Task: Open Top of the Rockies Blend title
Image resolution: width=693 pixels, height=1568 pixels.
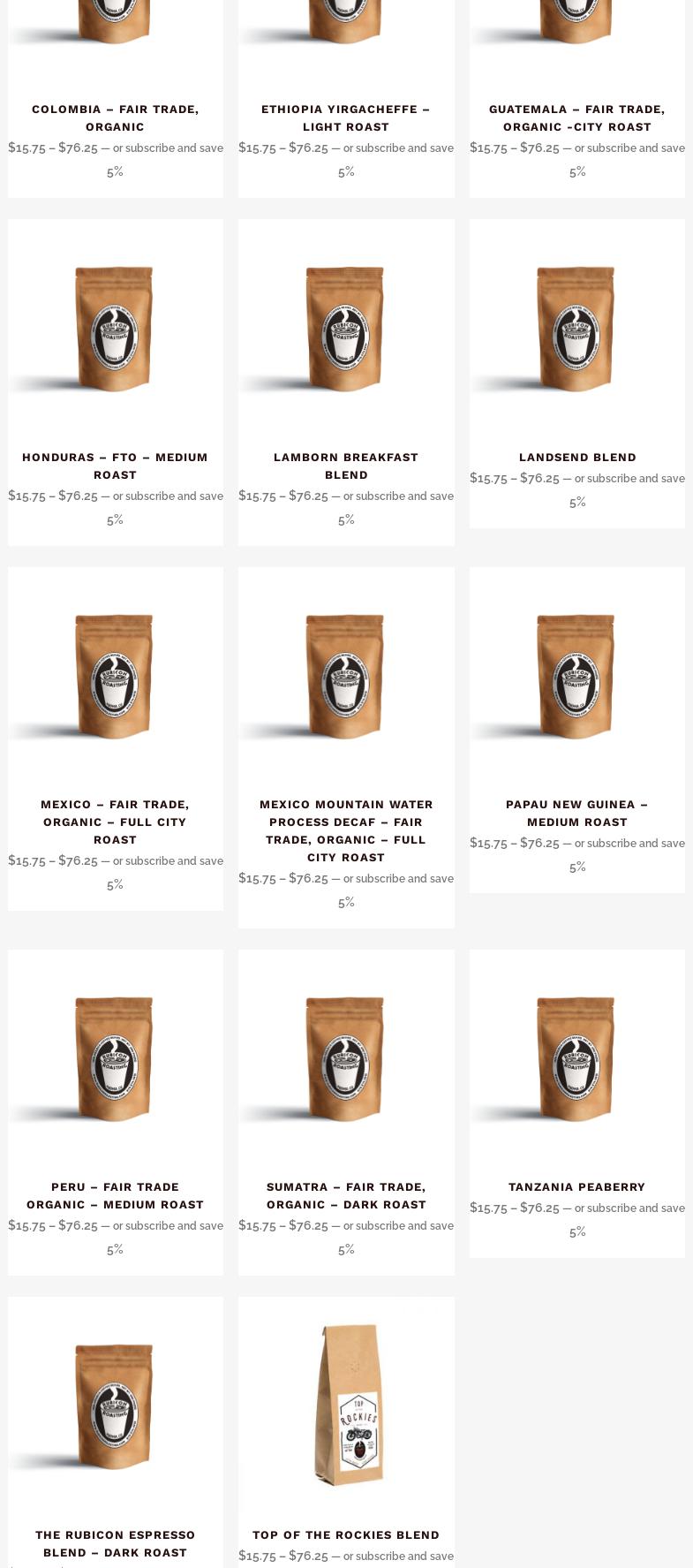Action: click(346, 1534)
